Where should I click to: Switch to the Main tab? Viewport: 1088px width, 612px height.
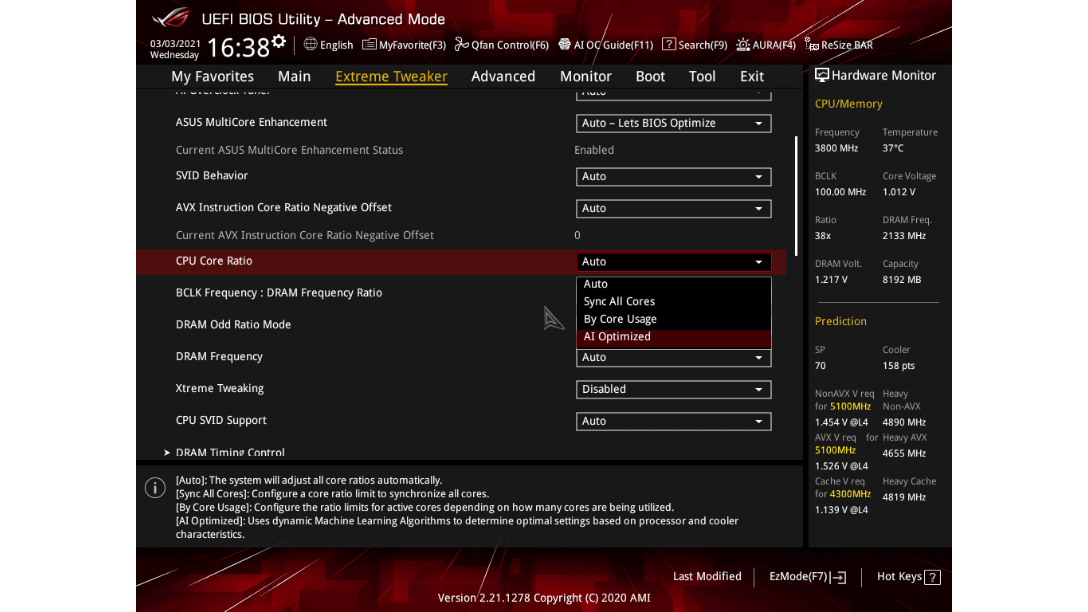294,76
